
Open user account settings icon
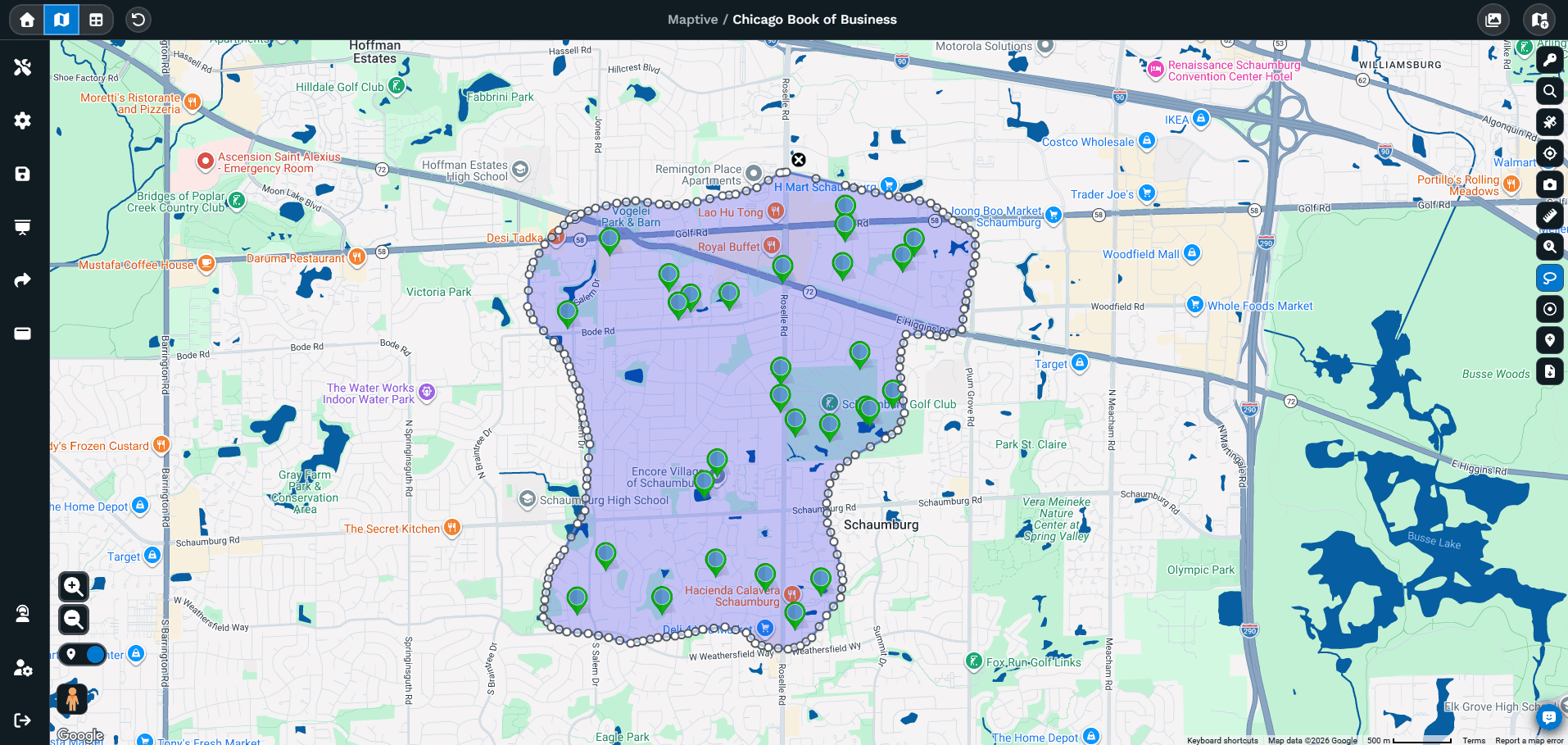(x=23, y=667)
